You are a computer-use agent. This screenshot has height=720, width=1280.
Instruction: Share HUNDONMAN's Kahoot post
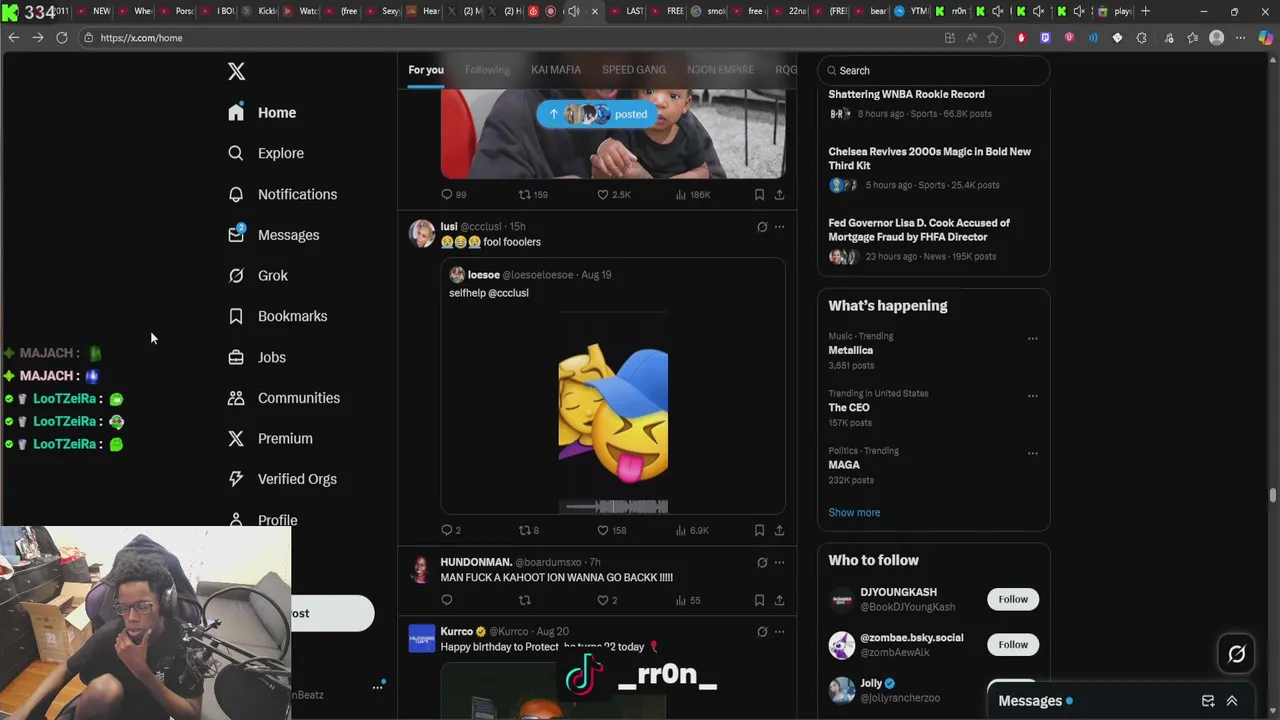779,600
